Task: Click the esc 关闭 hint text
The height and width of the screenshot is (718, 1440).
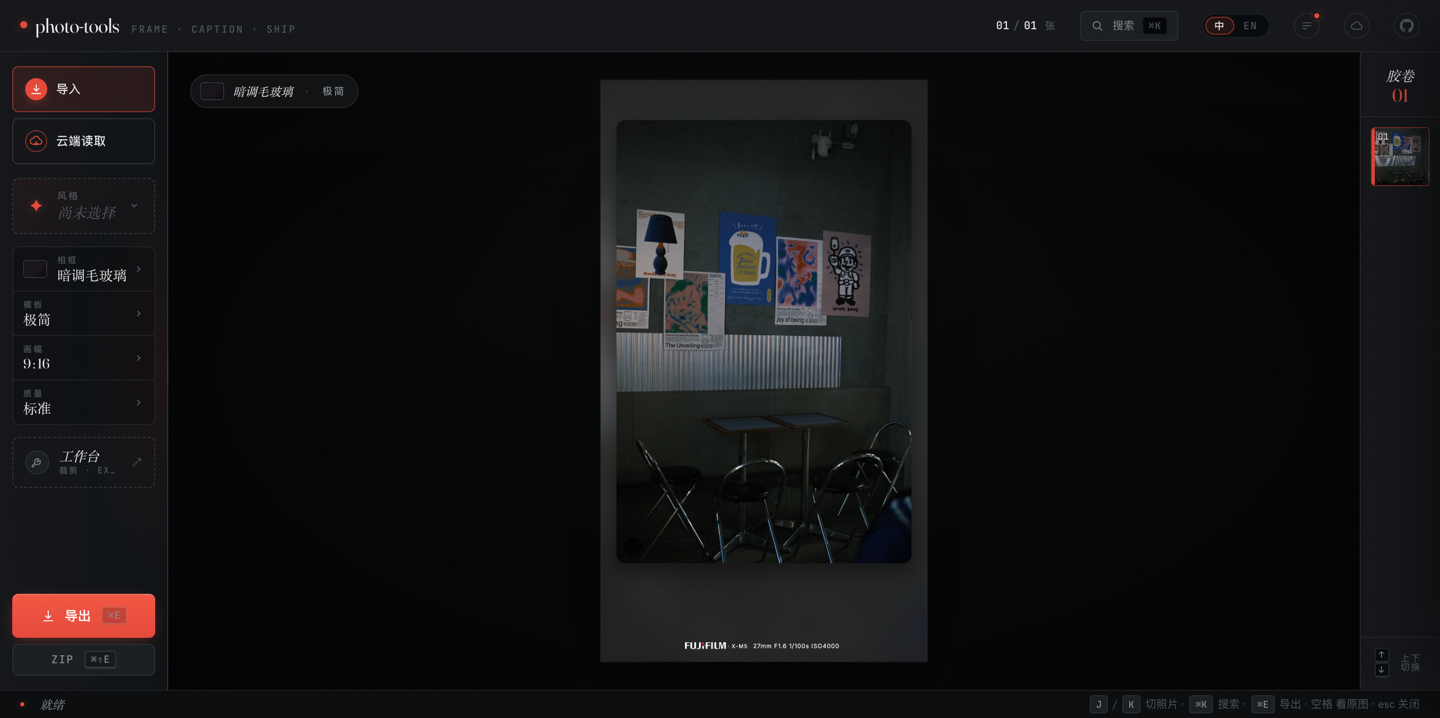Action: (1399, 704)
